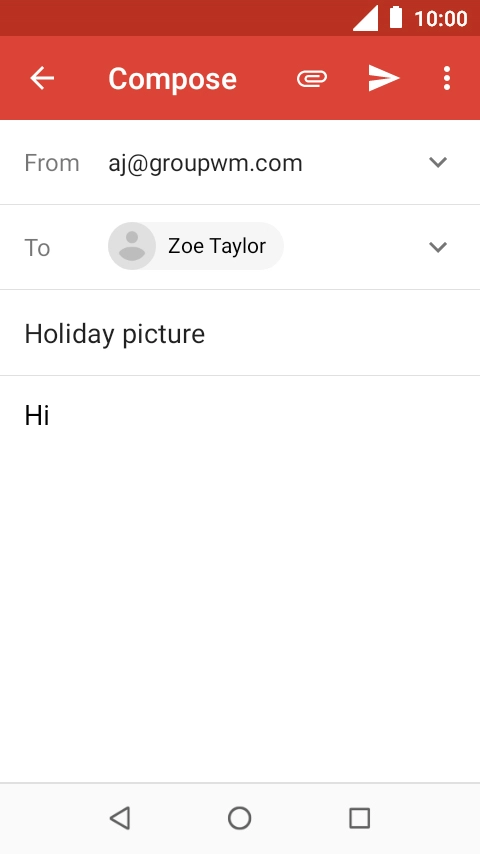Open recent apps with the square button
Image resolution: width=480 pixels, height=854 pixels.
tap(360, 818)
